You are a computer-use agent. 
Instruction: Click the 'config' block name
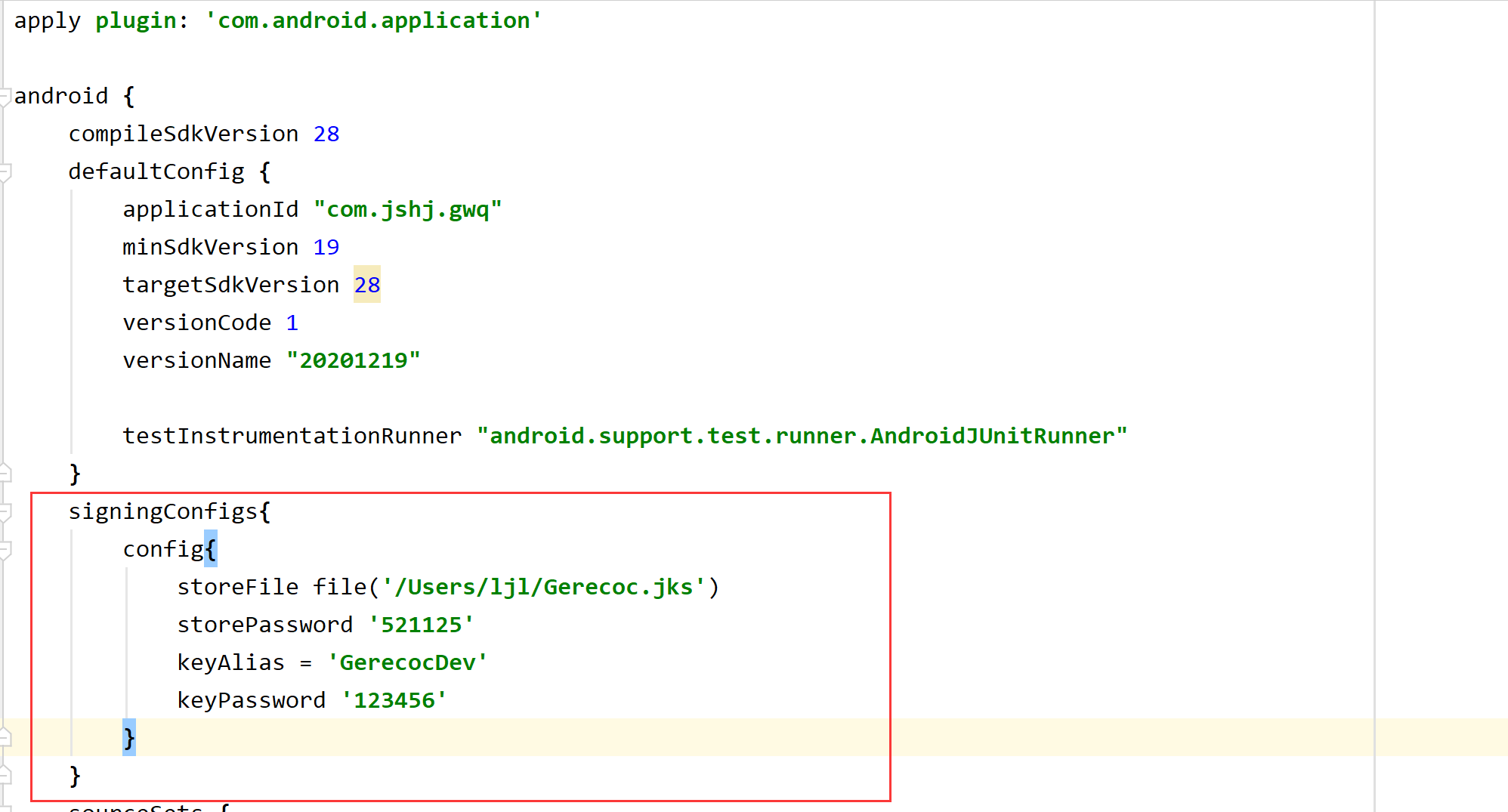pos(163,550)
